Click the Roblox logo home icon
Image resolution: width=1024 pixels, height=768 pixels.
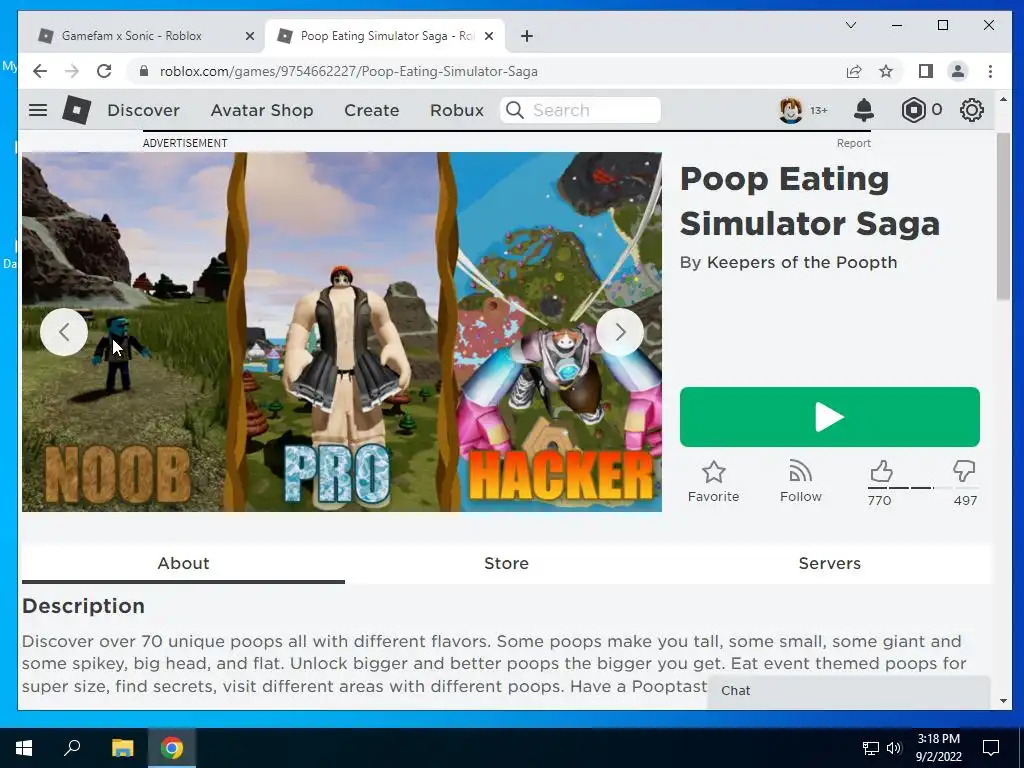(x=76, y=110)
